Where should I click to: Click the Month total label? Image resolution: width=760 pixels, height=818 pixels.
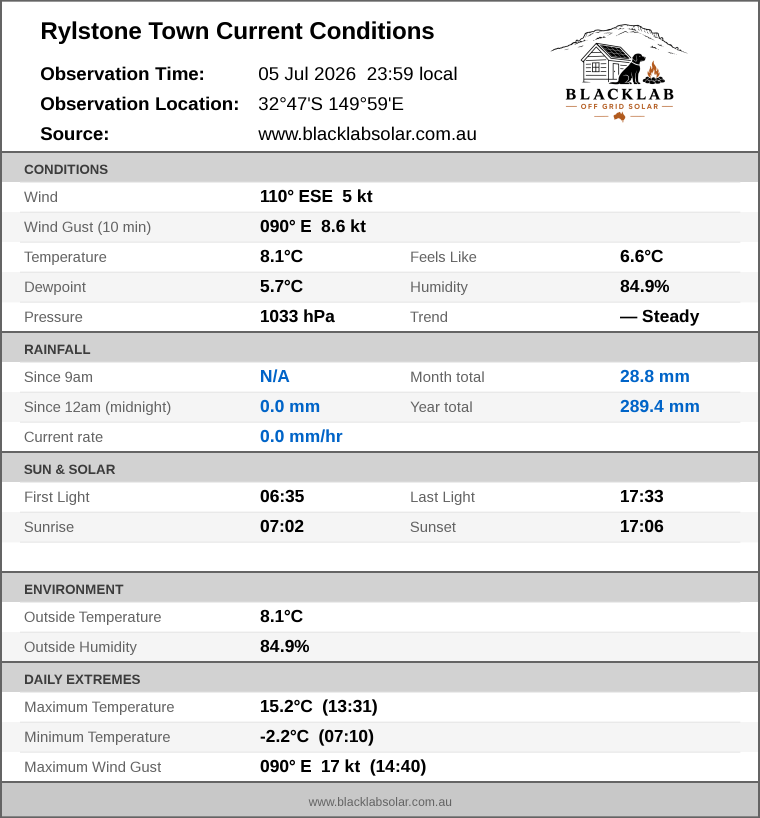[x=447, y=377]
